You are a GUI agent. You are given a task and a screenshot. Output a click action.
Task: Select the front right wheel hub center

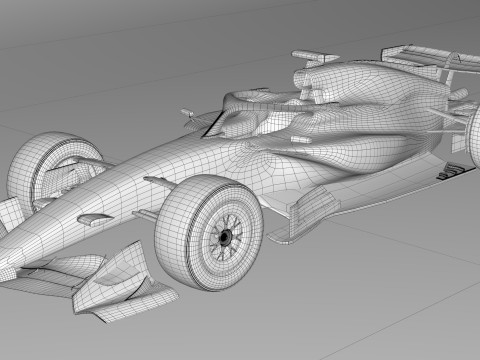coord(225,237)
